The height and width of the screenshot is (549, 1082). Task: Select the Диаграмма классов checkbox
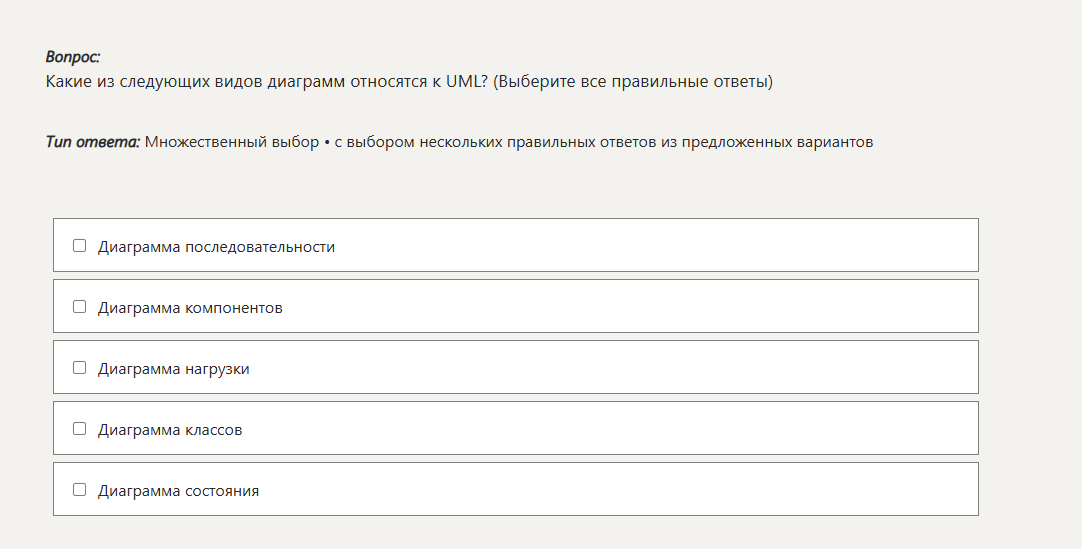(x=79, y=428)
